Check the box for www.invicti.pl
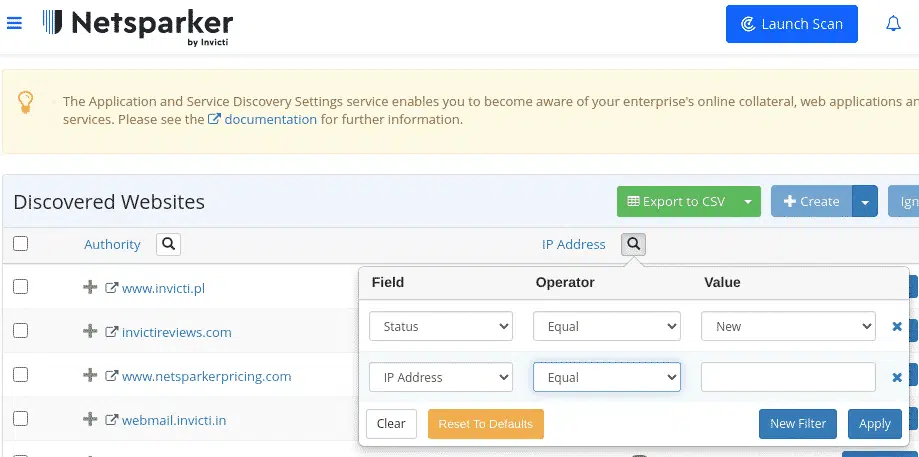Screen dimensions: 919x457 pyautogui.click(x=21, y=287)
